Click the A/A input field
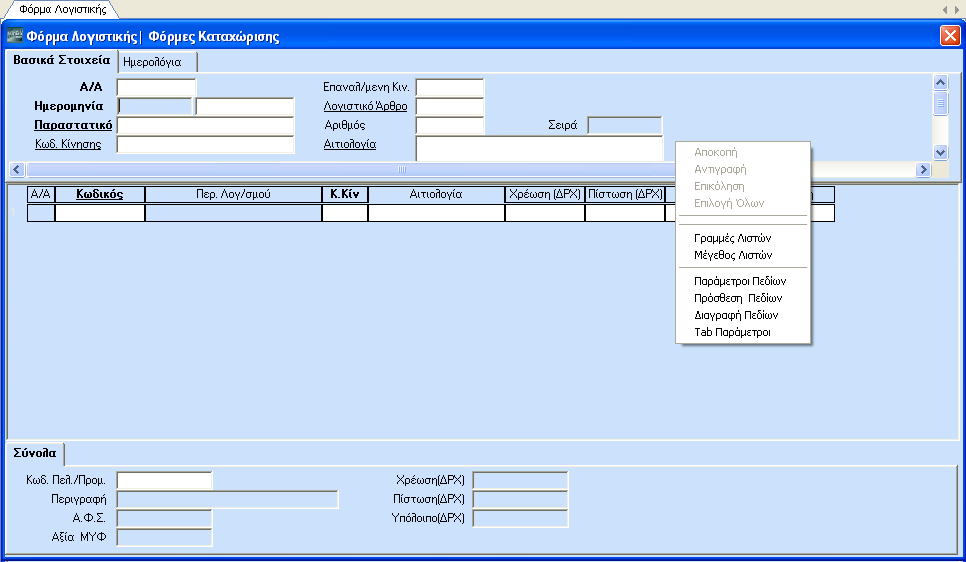Viewport: 966px width, 562px height. 156,88
